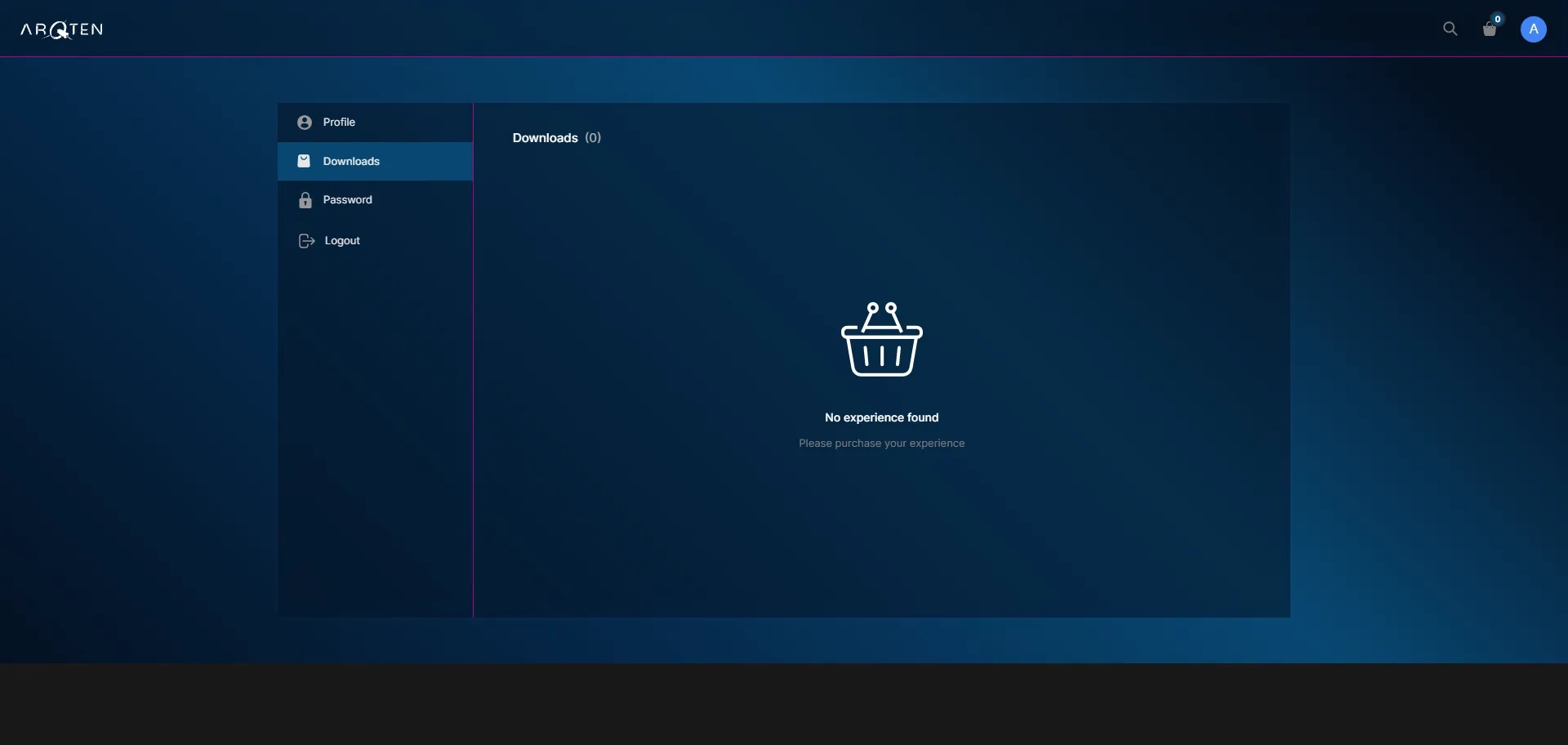Click the Downloads bag icon in sidebar
Image resolution: width=1568 pixels, height=745 pixels.
[x=304, y=161]
